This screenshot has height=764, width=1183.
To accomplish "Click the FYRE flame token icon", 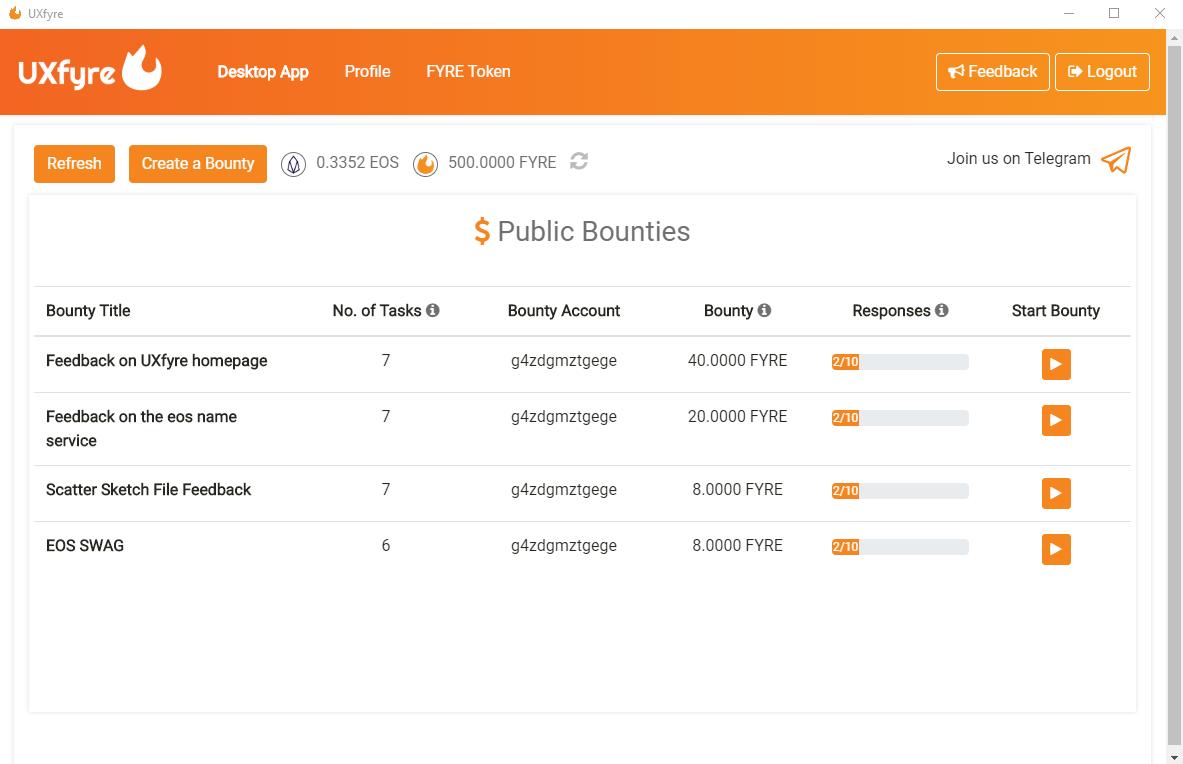I will pos(426,164).
